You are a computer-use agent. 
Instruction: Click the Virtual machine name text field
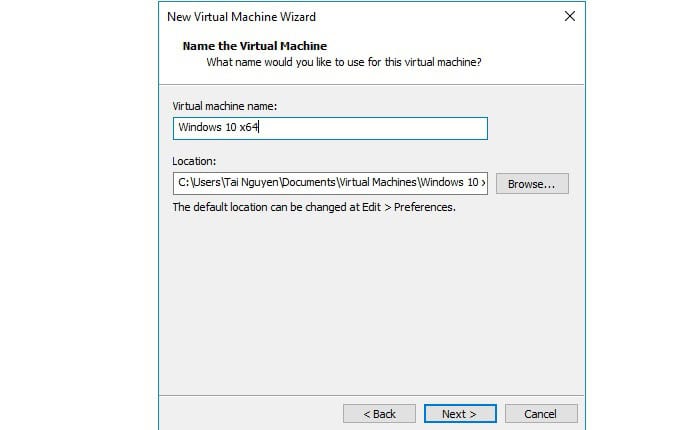click(329, 128)
